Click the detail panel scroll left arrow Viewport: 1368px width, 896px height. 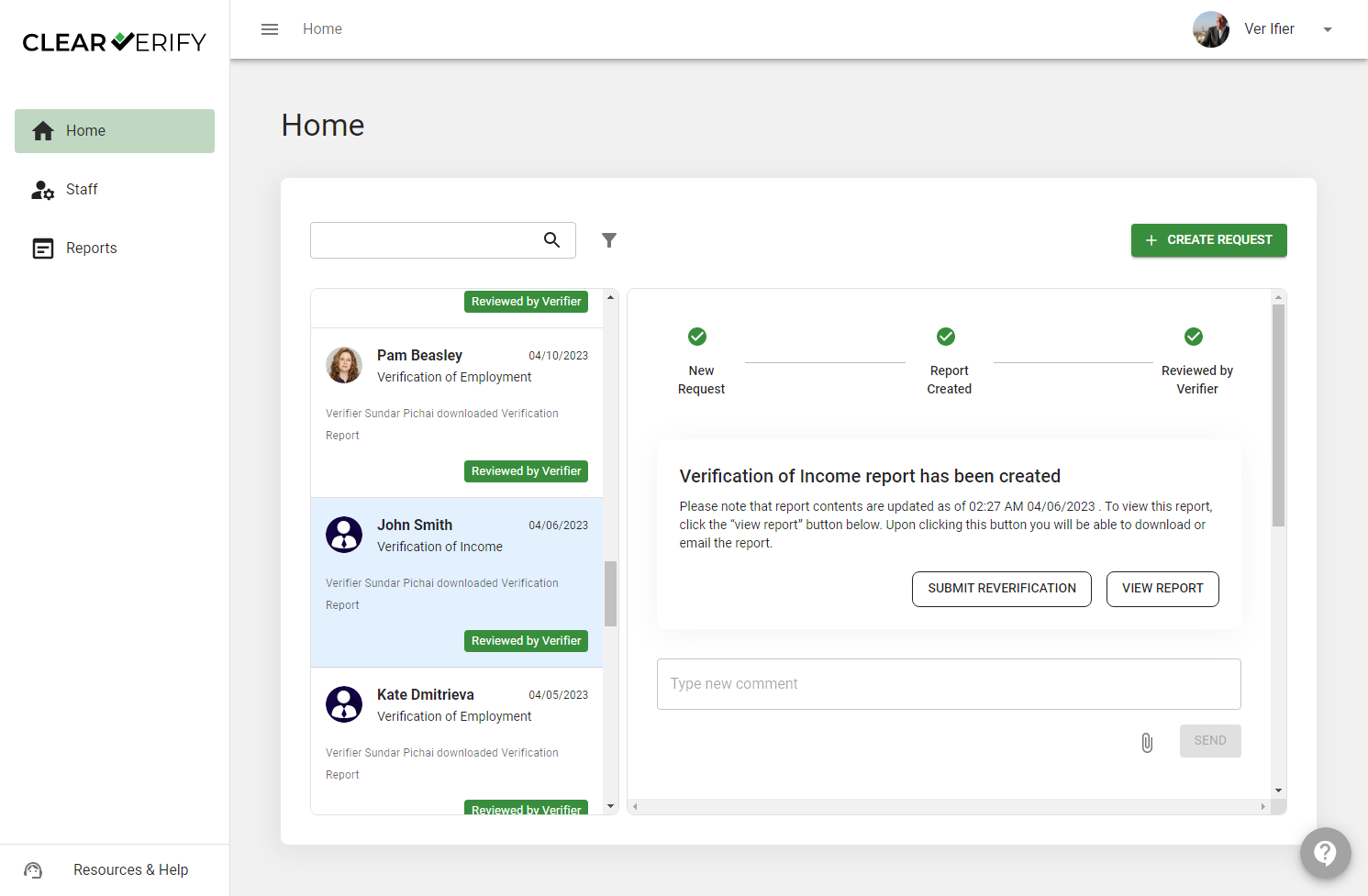pyautogui.click(x=635, y=807)
